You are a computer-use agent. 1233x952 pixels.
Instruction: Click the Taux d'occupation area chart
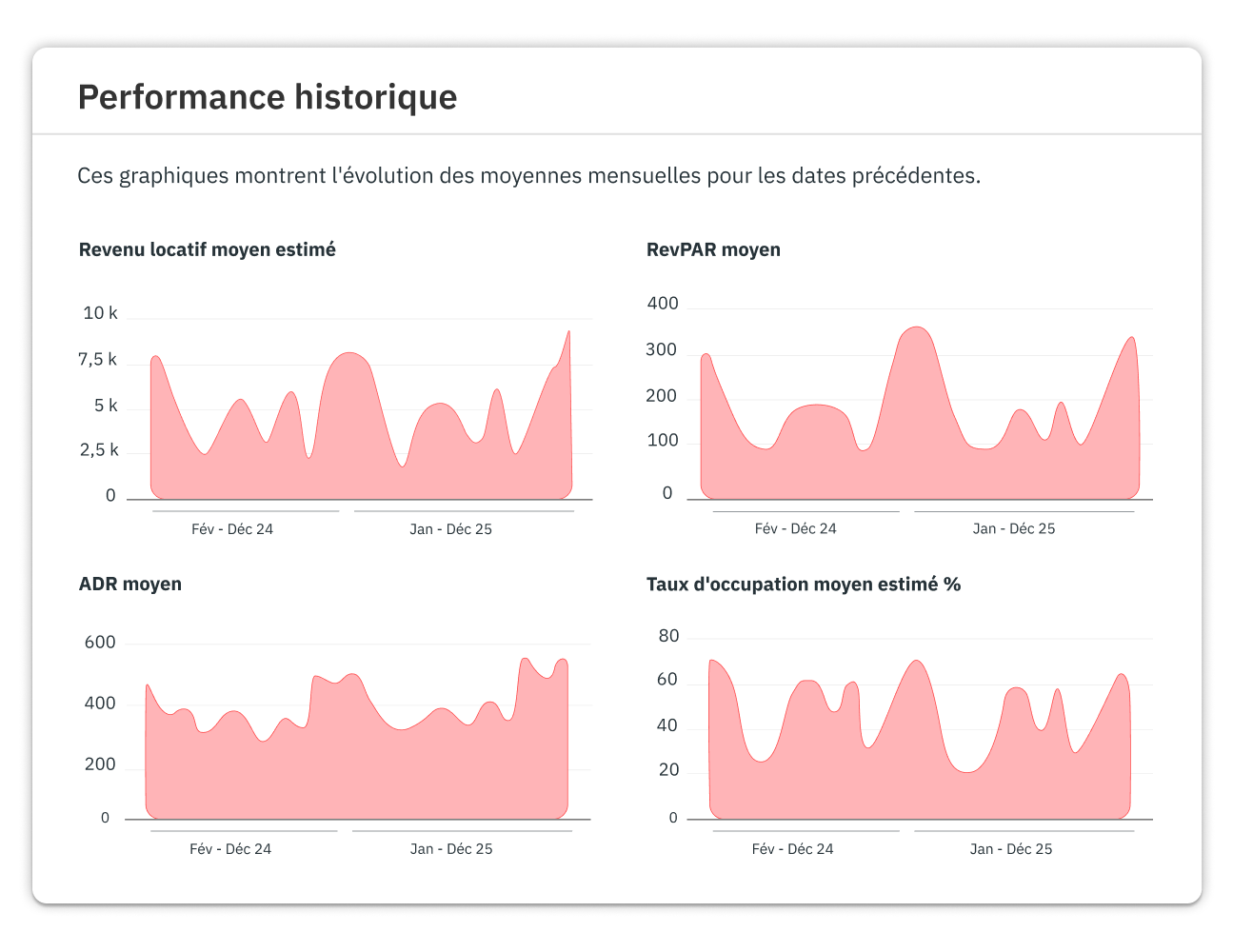pyautogui.click(x=920, y=739)
